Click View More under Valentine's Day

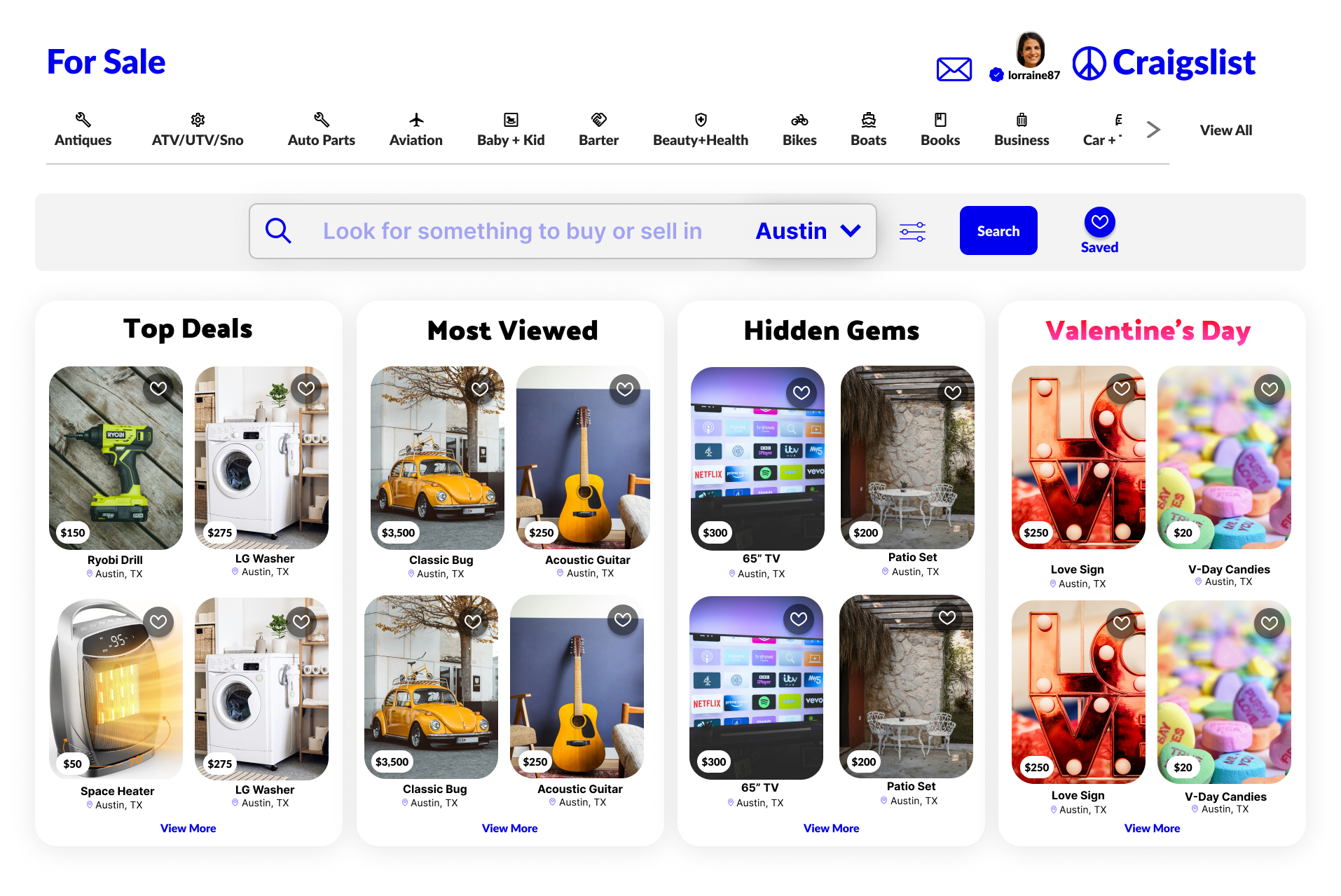[x=1153, y=828]
